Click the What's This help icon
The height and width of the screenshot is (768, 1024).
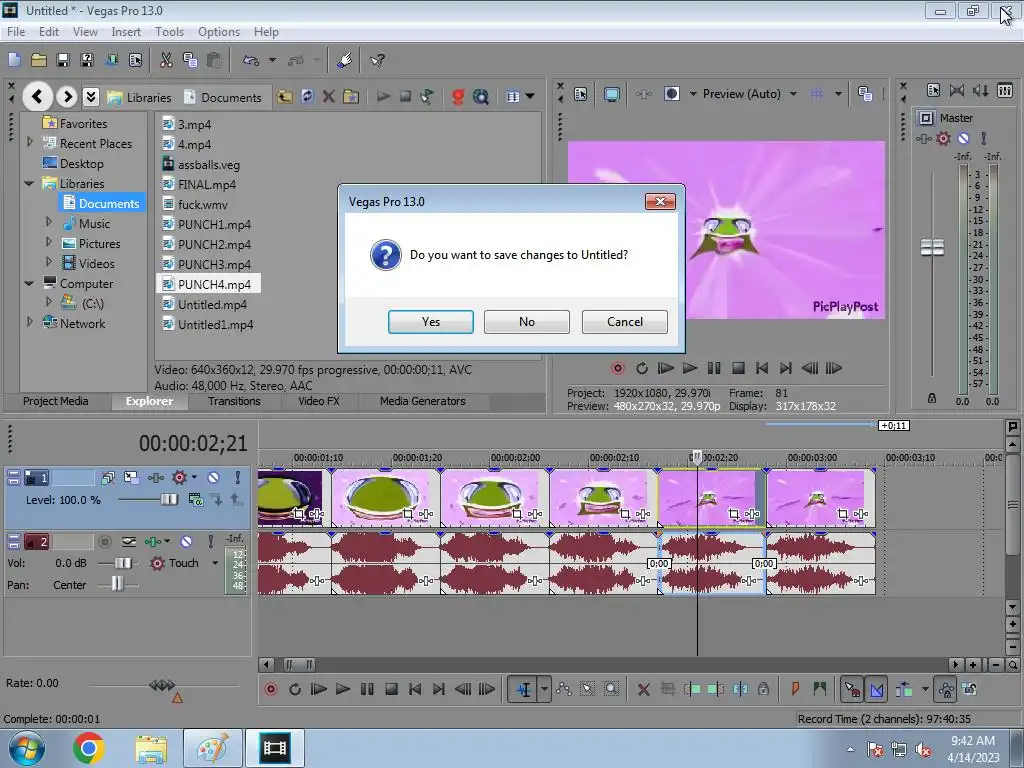tap(377, 60)
